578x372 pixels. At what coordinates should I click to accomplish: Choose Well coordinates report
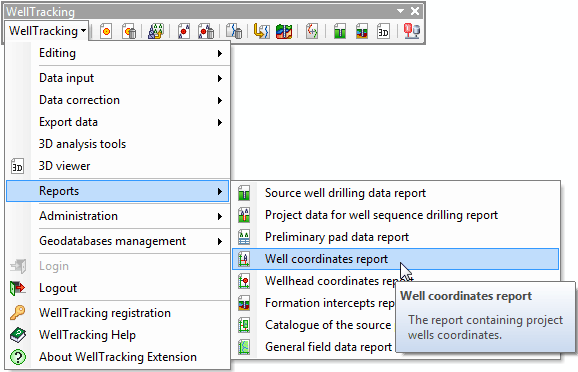(396, 259)
